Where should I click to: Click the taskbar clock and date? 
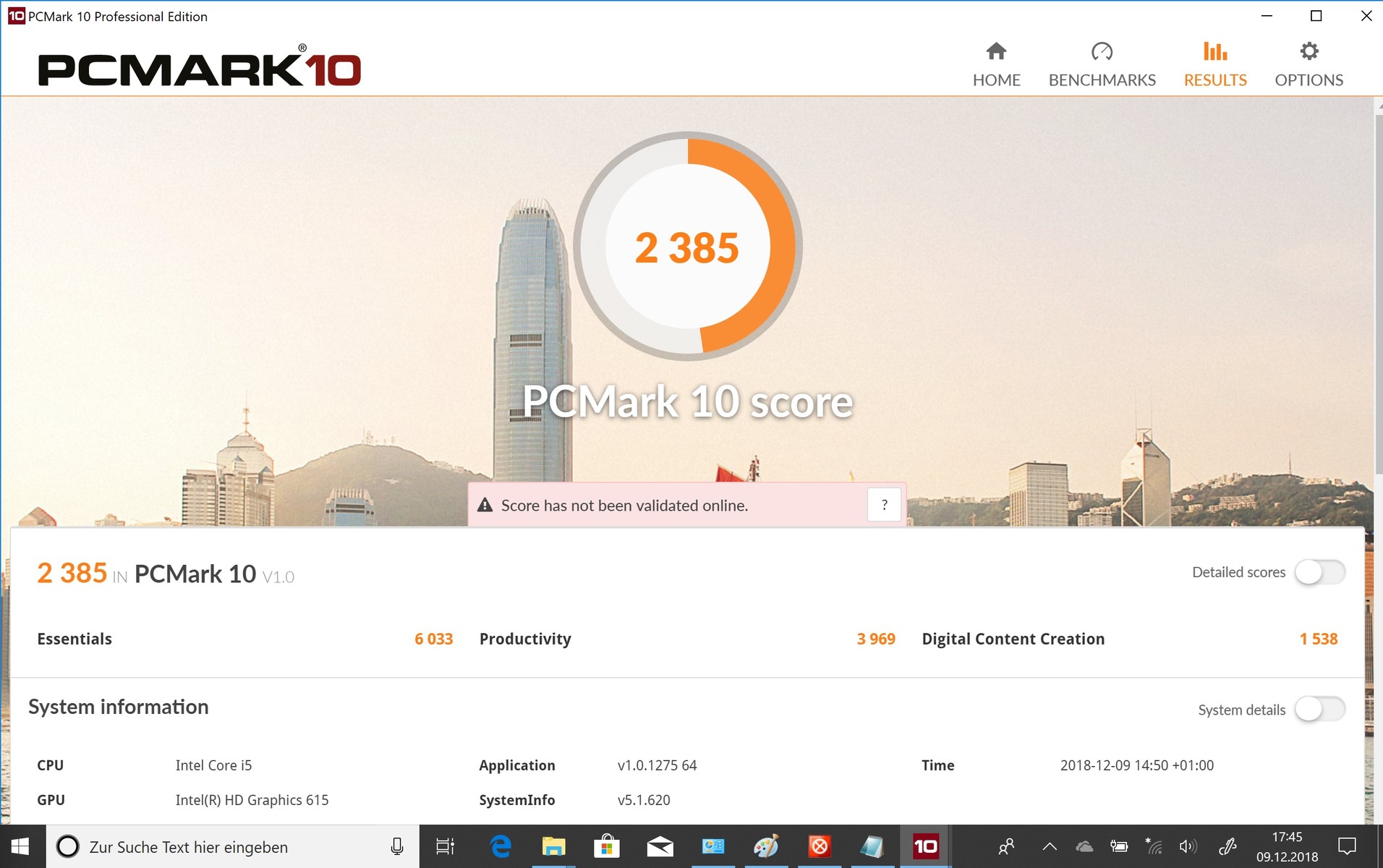[x=1287, y=846]
